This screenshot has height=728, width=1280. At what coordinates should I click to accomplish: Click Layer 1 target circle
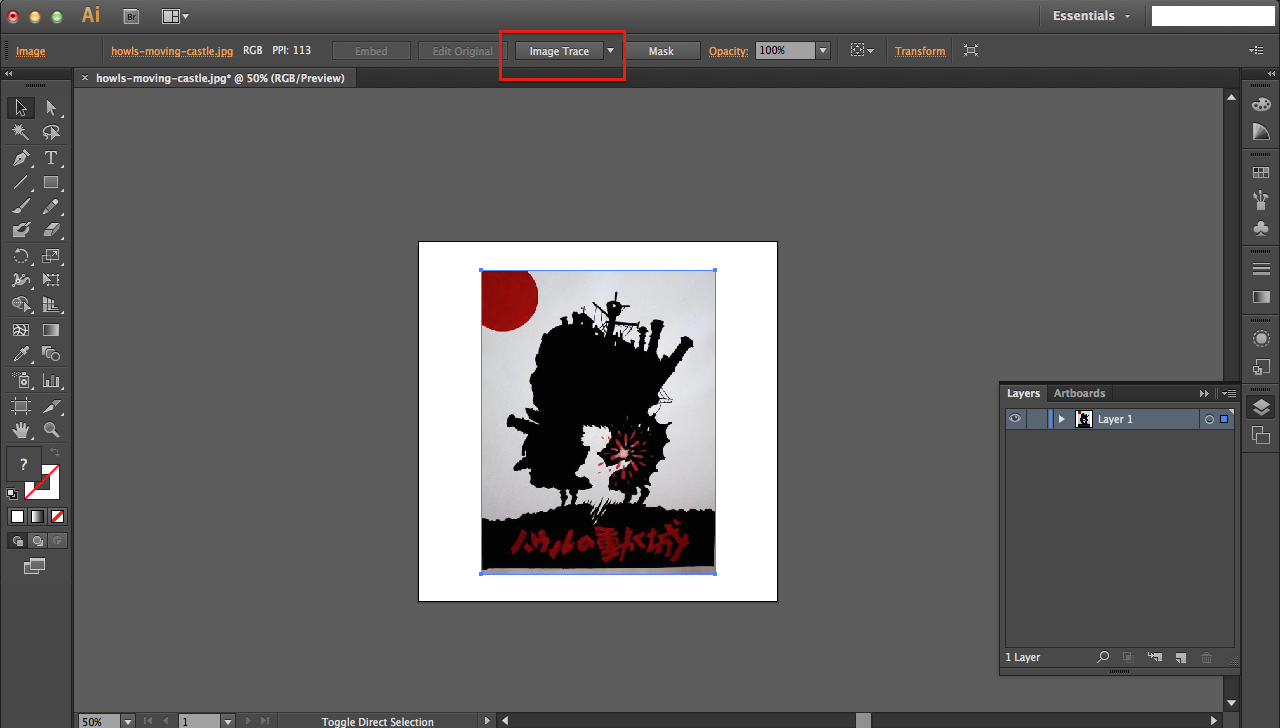[1209, 419]
